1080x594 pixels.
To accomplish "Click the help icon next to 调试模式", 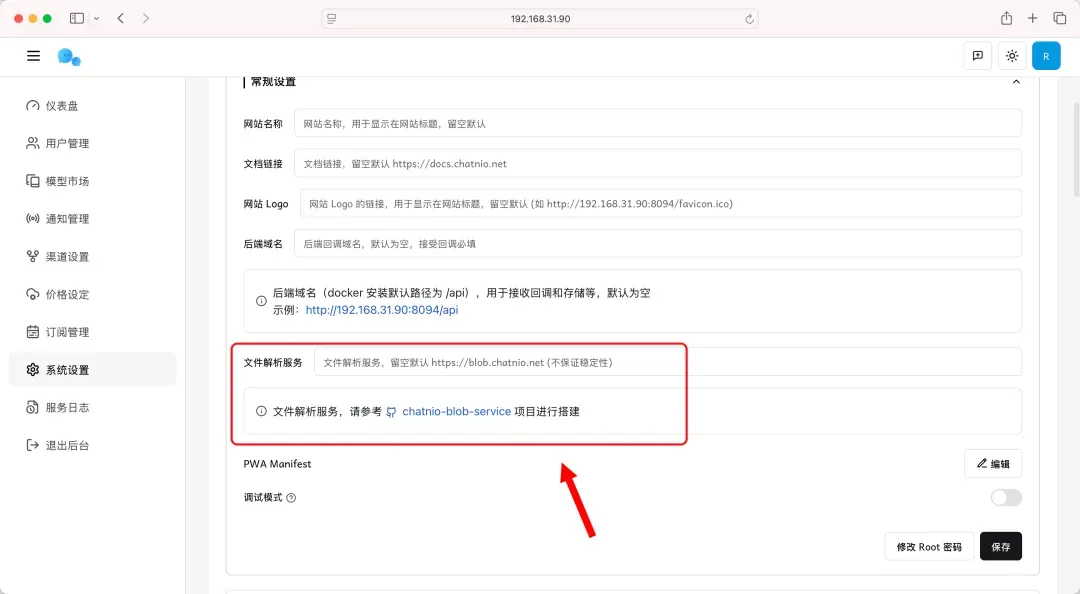I will pos(291,498).
